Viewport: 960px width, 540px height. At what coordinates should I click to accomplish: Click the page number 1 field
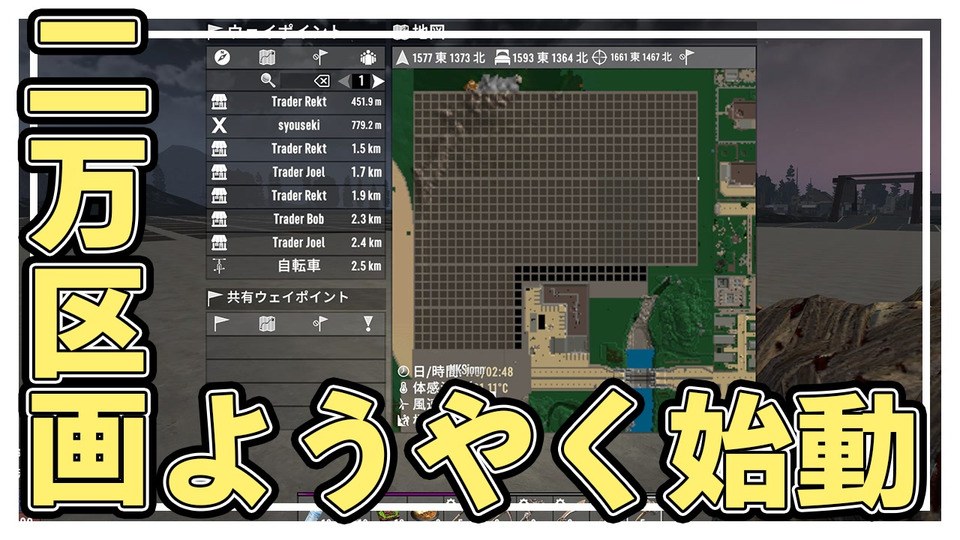click(361, 81)
